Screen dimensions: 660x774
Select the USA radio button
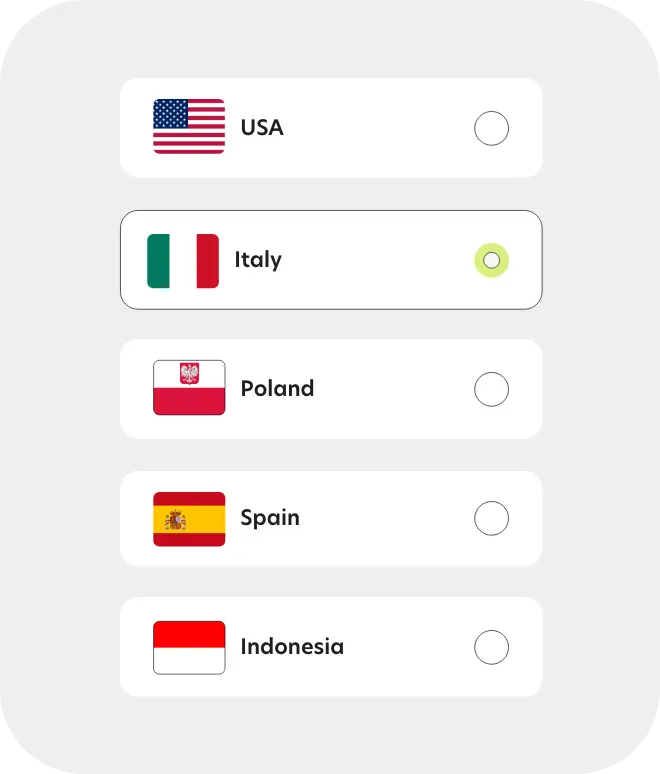coord(491,128)
